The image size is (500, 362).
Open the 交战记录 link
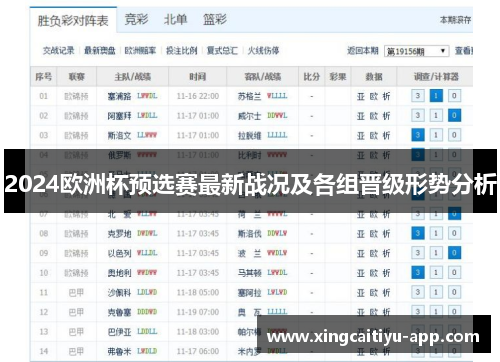59,51
